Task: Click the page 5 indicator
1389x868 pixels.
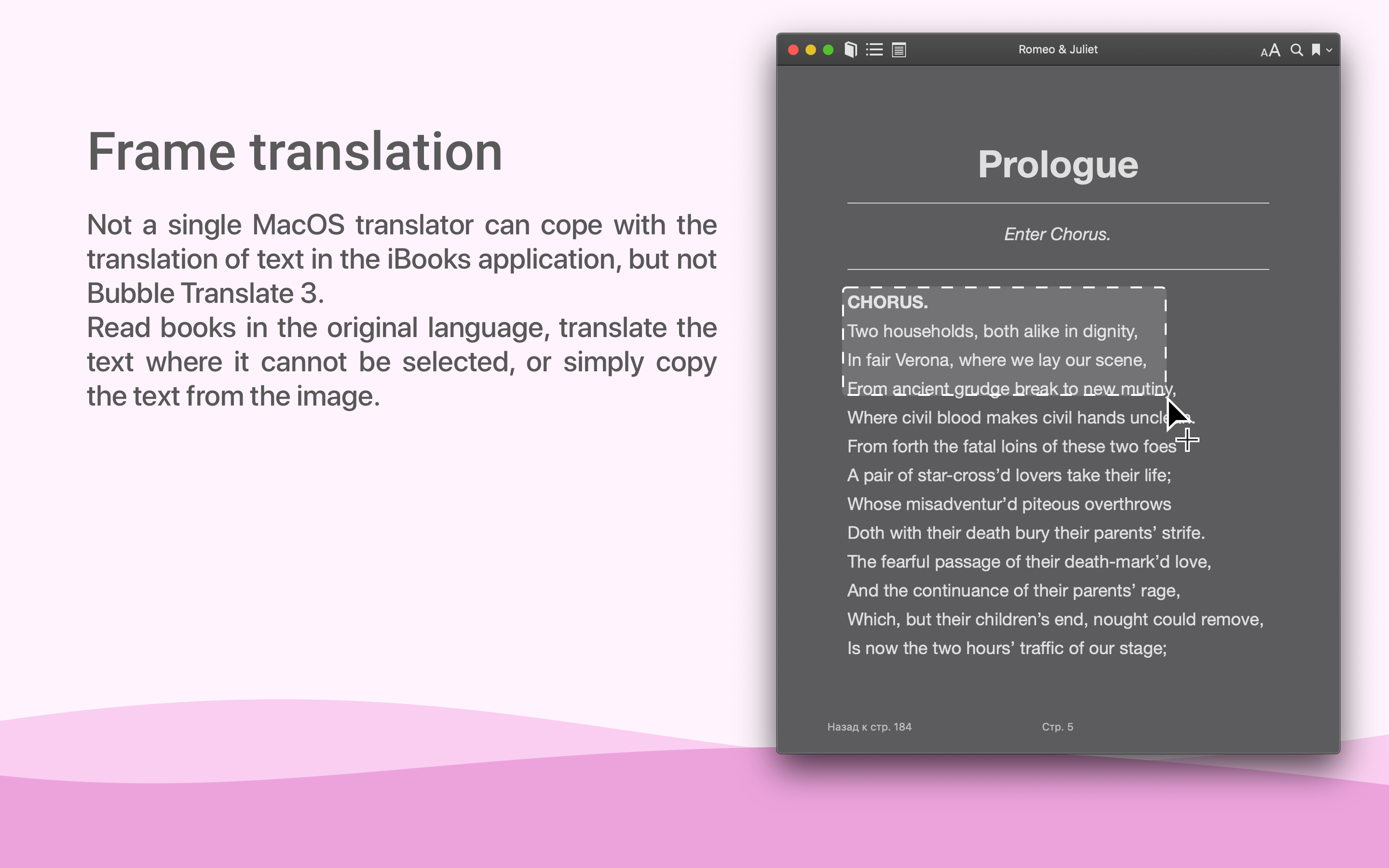Action: click(1057, 727)
